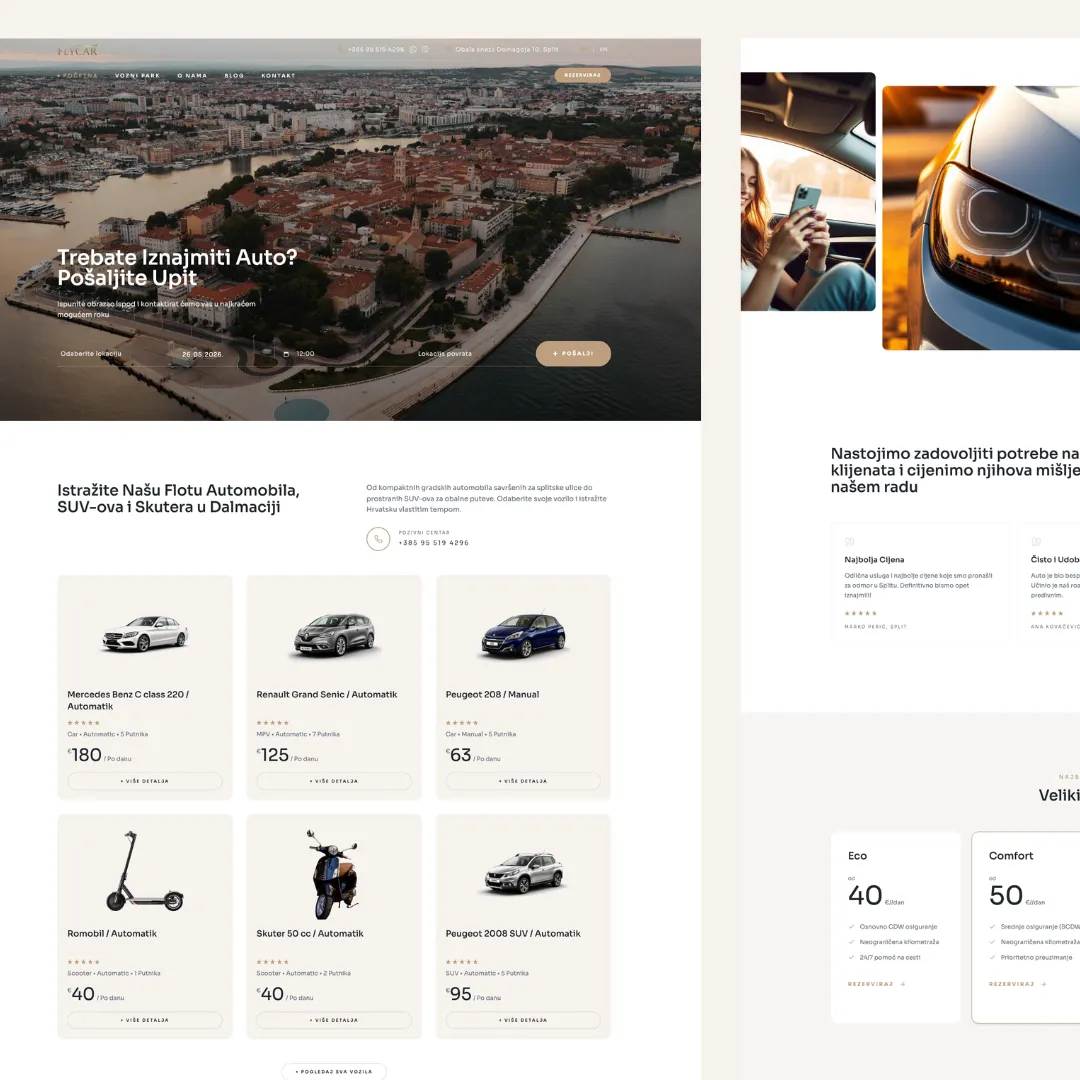Image resolution: width=1080 pixels, height=1080 pixels.
Task: Click the star rating on Skuter 50 cc card
Action: click(272, 962)
